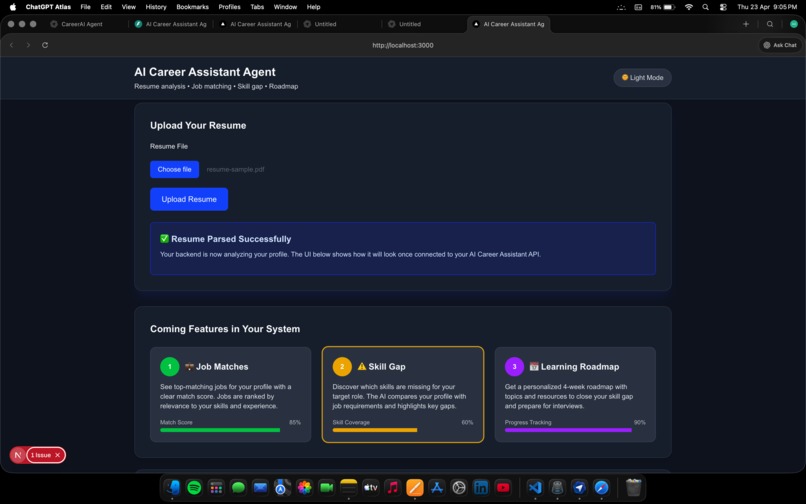
Task: Open Finder from the dock
Action: tap(172, 487)
